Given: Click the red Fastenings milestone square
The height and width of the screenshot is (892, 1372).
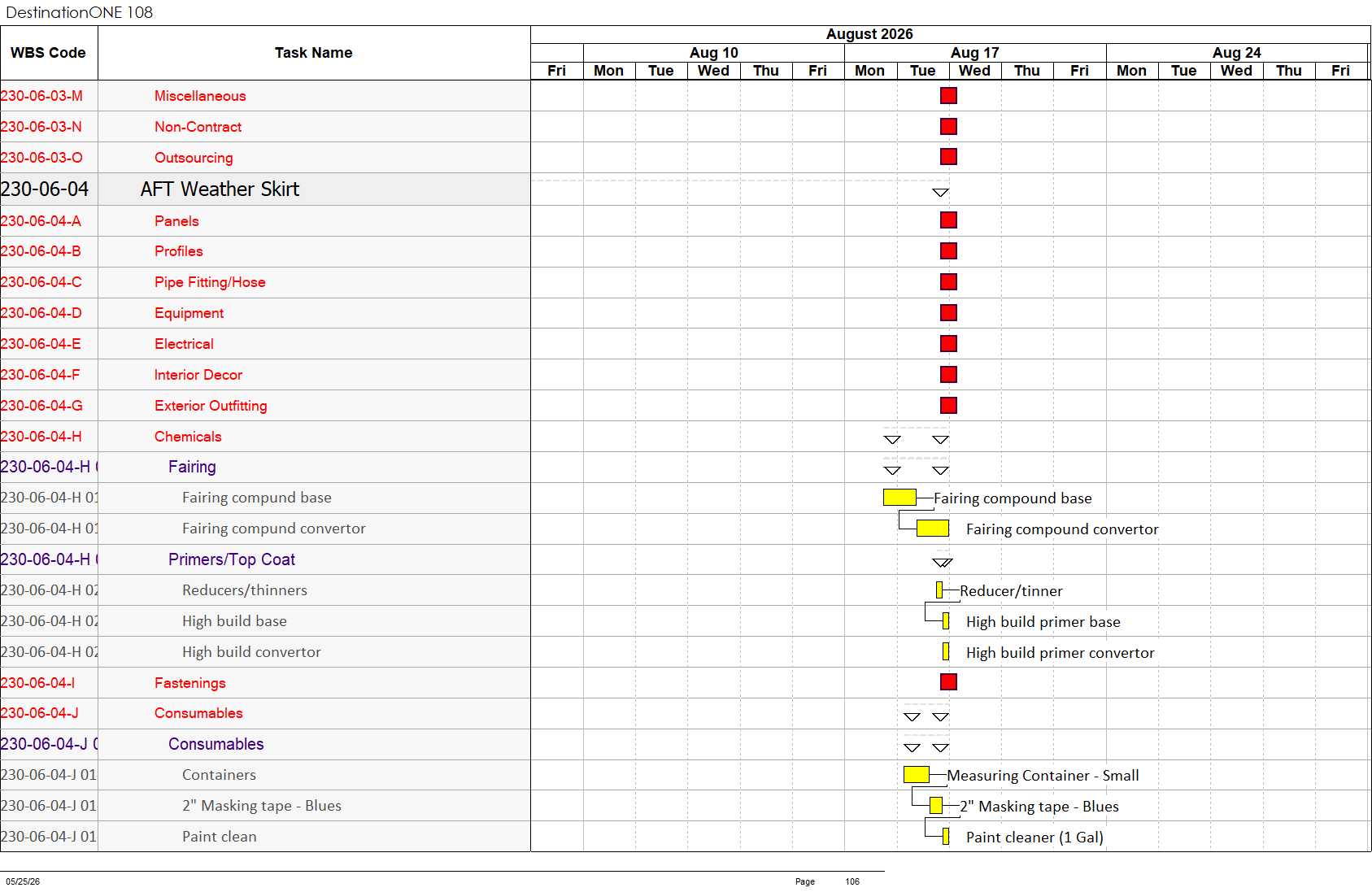Looking at the screenshot, I should (948, 682).
